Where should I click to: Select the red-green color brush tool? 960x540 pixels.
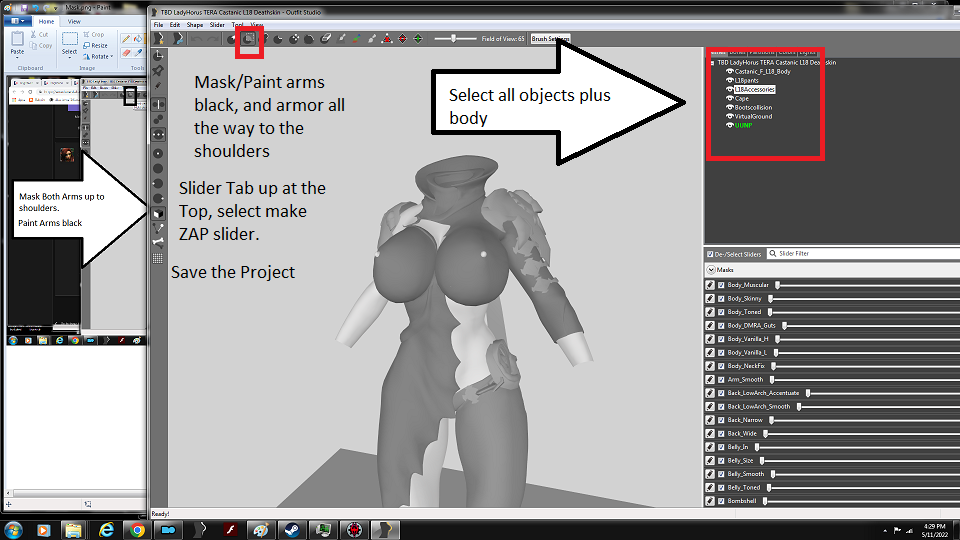pyautogui.click(x=356, y=39)
